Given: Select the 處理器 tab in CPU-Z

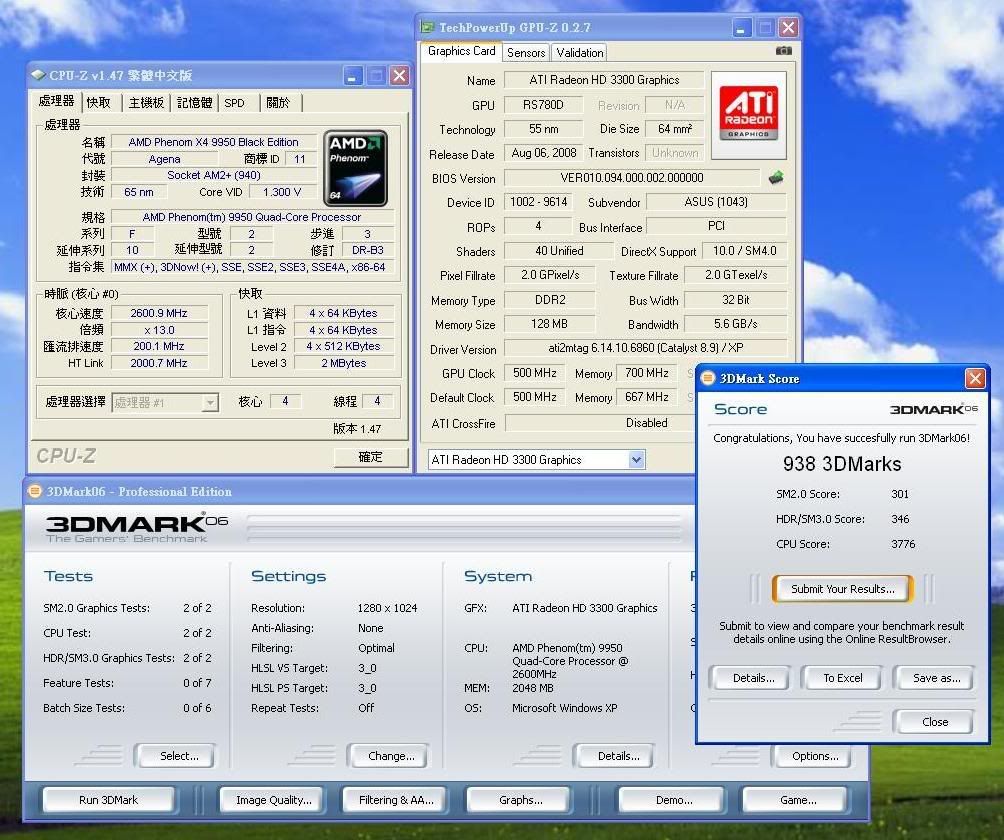Looking at the screenshot, I should pos(56,101).
